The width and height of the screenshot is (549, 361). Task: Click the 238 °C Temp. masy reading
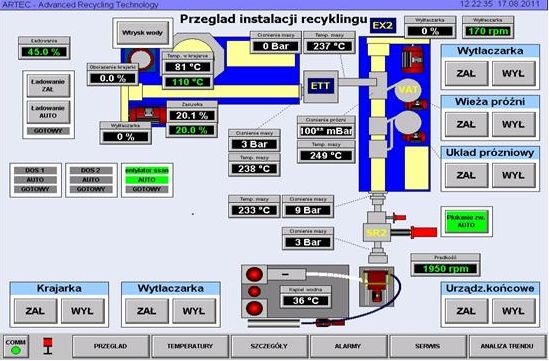pos(254,169)
